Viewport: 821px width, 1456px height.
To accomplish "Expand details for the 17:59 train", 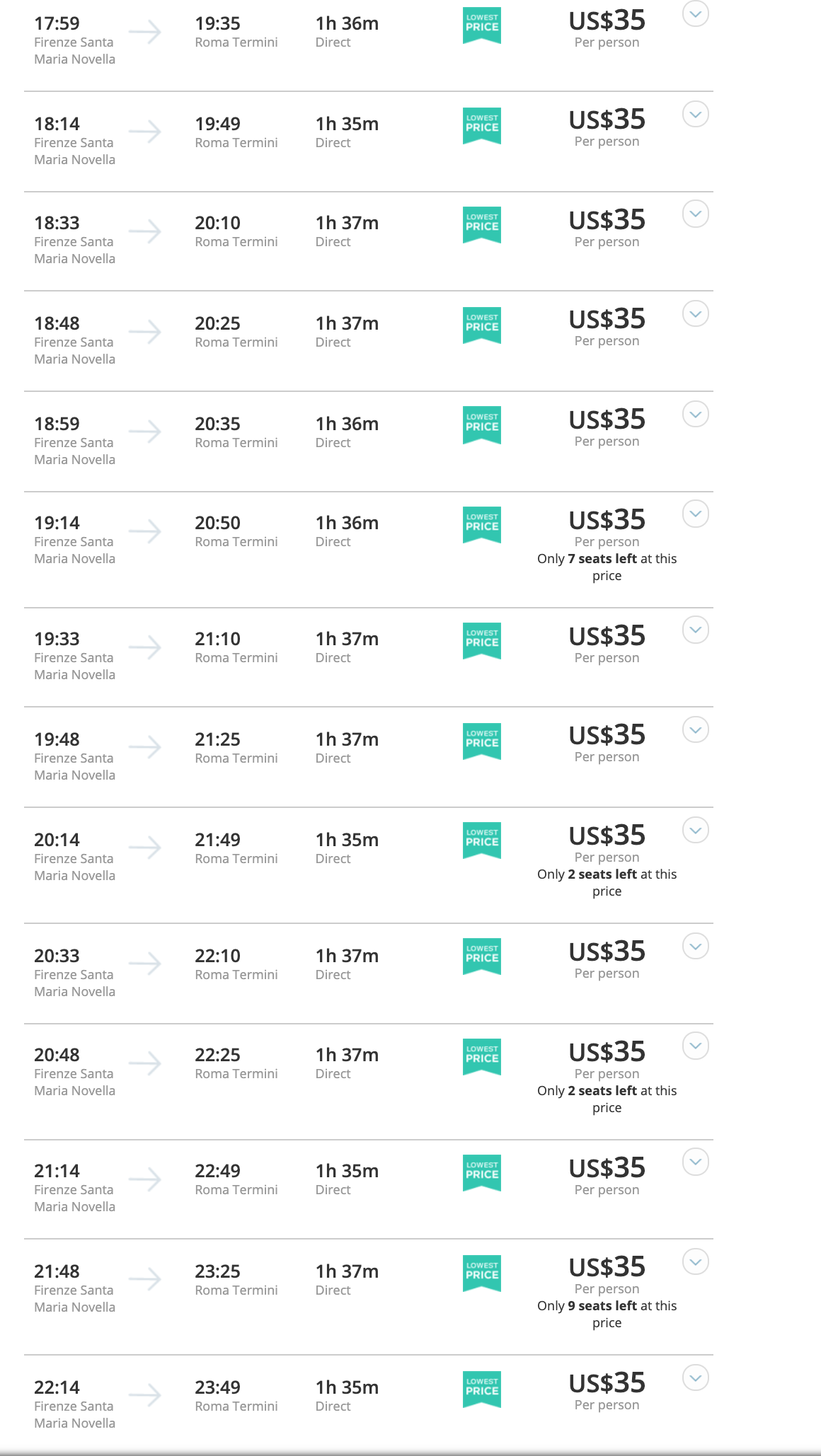I will point(696,13).
